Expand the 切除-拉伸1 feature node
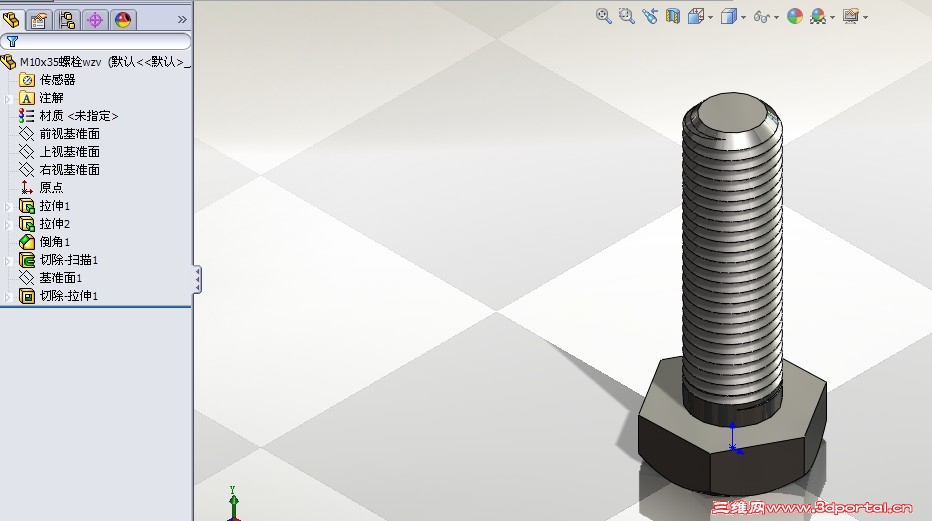This screenshot has height=521, width=932. point(8,297)
